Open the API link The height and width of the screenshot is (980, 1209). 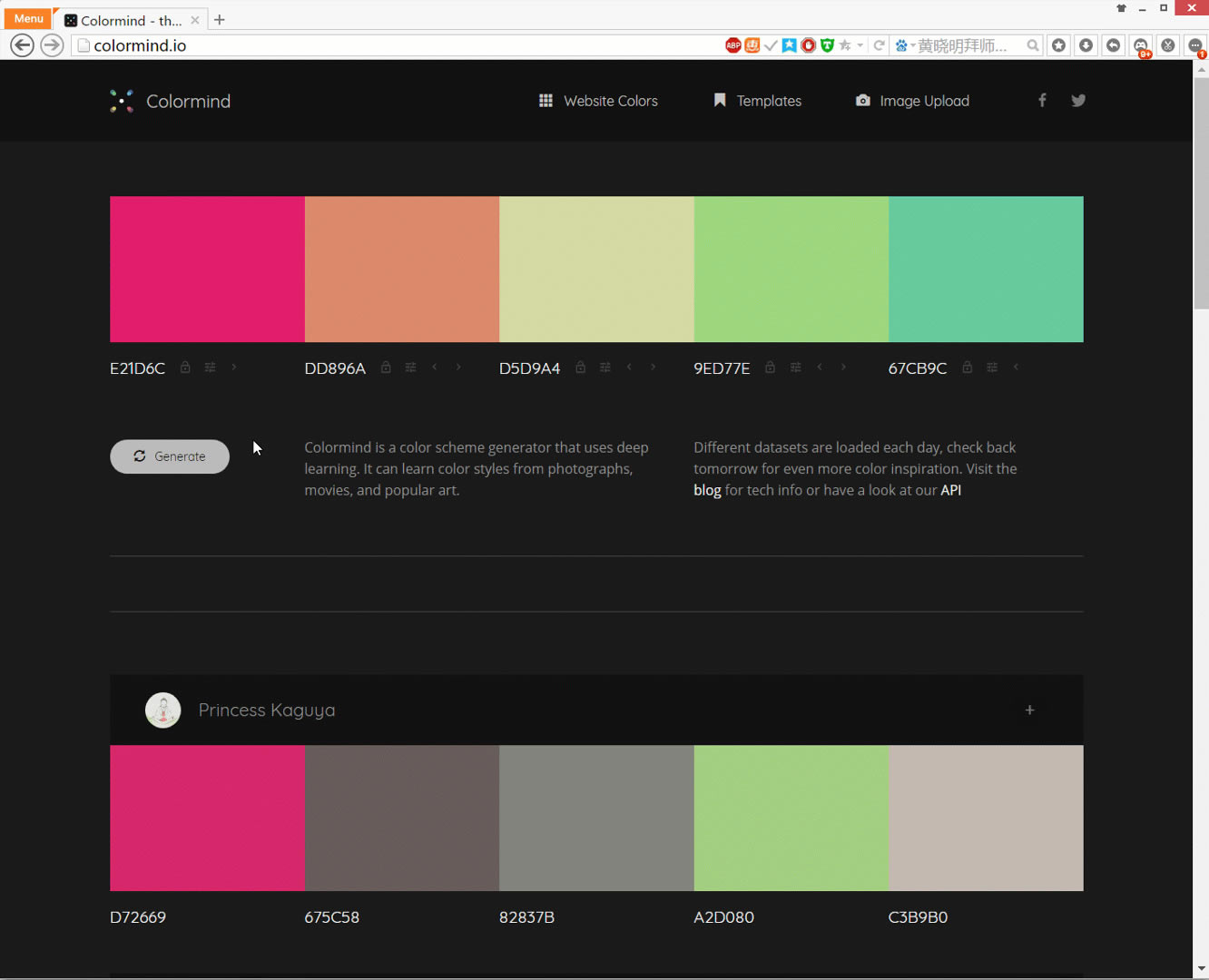click(950, 490)
